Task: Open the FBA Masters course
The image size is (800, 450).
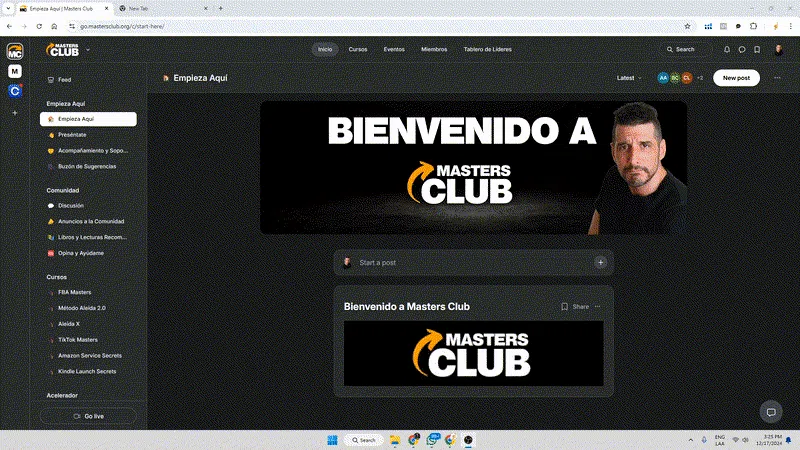Action: pos(88,292)
